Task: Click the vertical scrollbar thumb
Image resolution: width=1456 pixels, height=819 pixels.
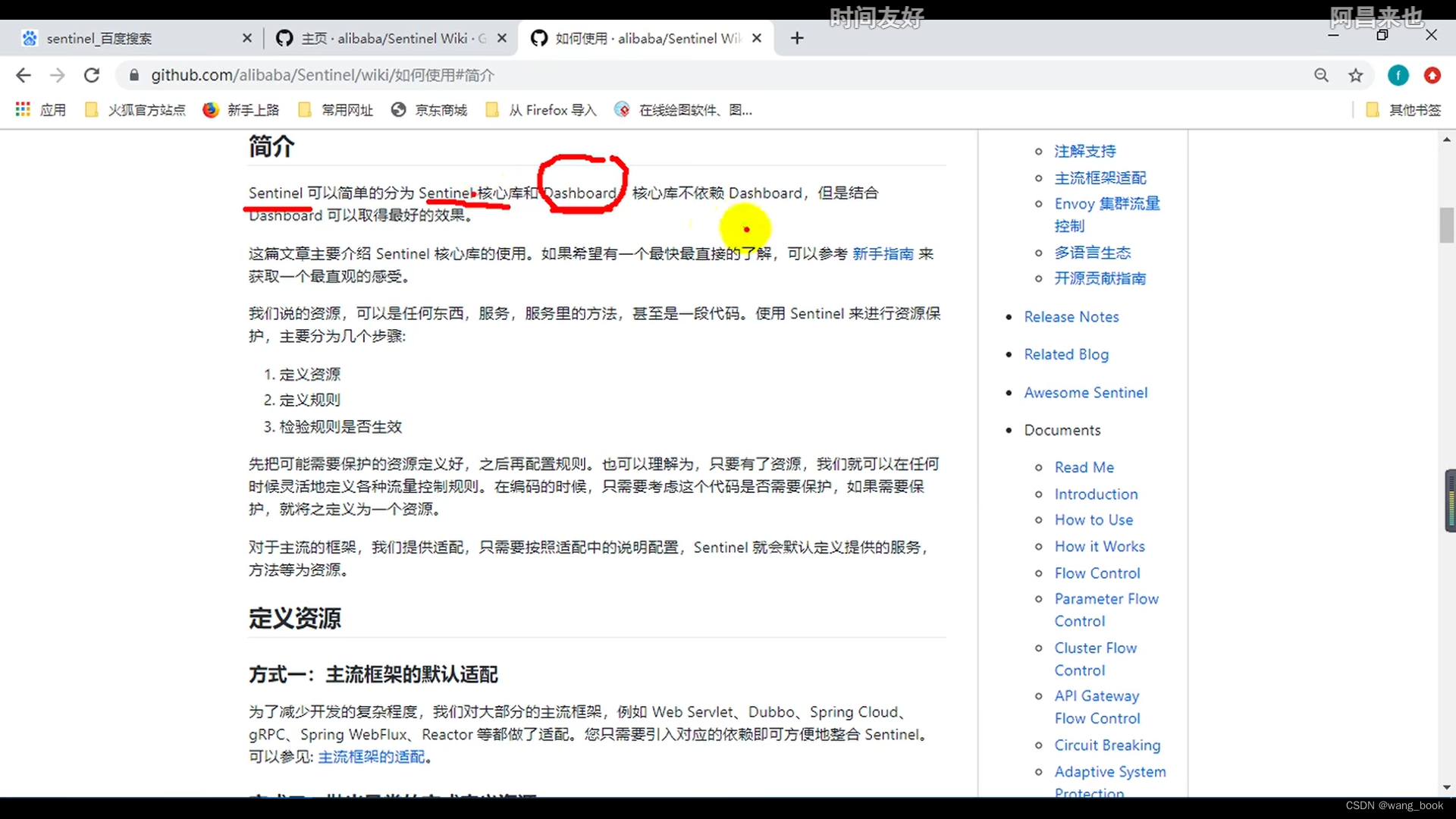Action: coord(1446,225)
